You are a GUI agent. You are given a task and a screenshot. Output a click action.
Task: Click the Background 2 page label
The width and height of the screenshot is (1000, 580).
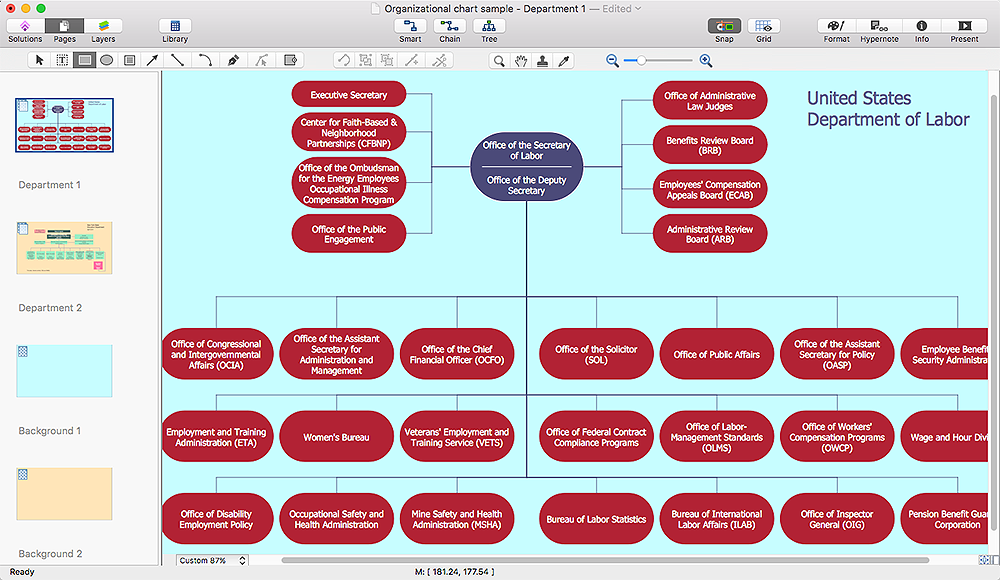50,554
